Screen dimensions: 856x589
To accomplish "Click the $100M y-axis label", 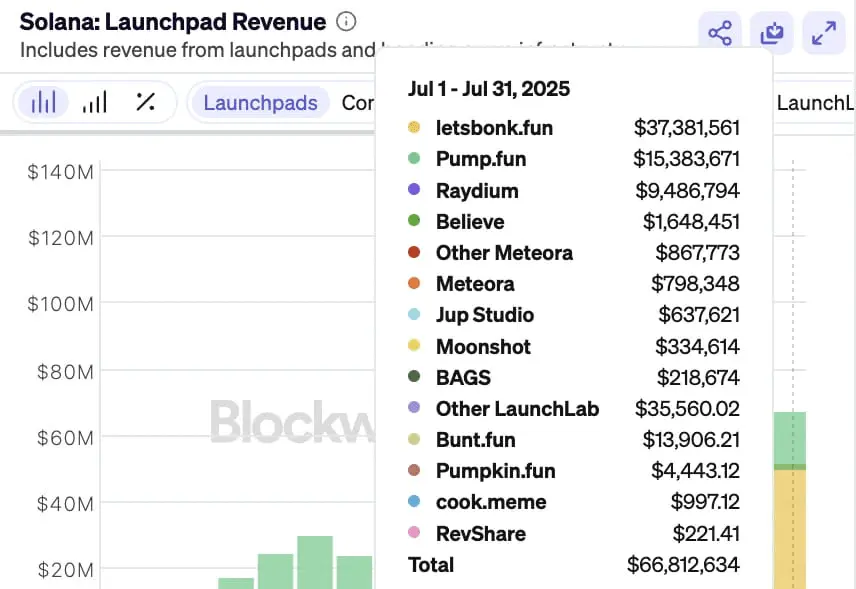I will click(x=61, y=304).
